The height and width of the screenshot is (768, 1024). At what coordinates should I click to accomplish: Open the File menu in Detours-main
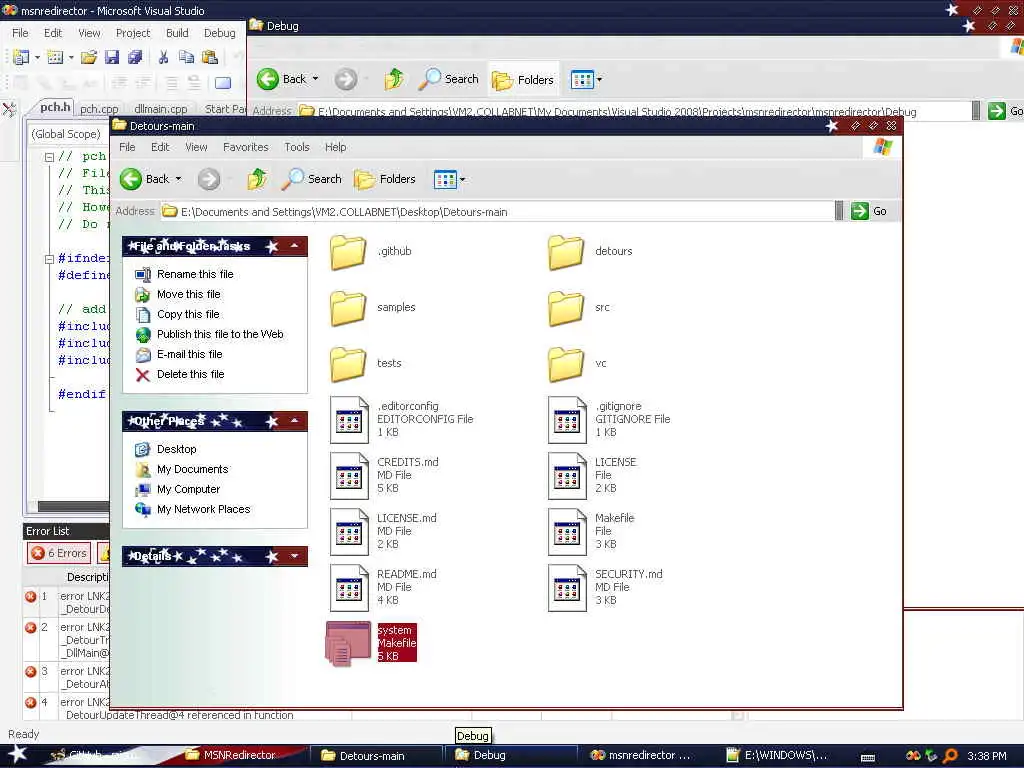click(x=127, y=147)
